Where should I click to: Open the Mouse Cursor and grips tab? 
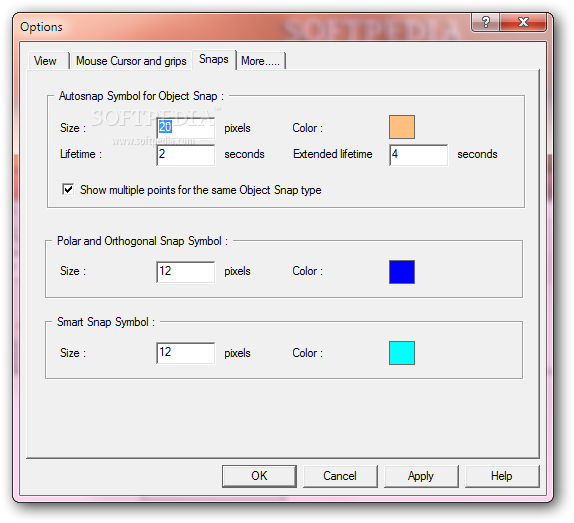tap(131, 61)
